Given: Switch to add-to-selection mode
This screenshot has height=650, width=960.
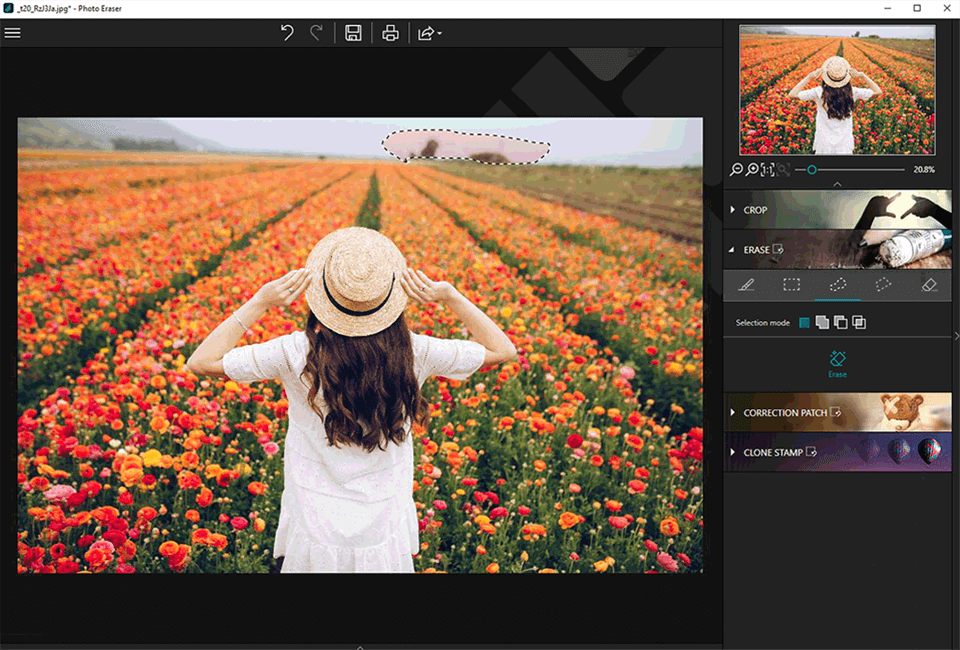Looking at the screenshot, I should 822,322.
